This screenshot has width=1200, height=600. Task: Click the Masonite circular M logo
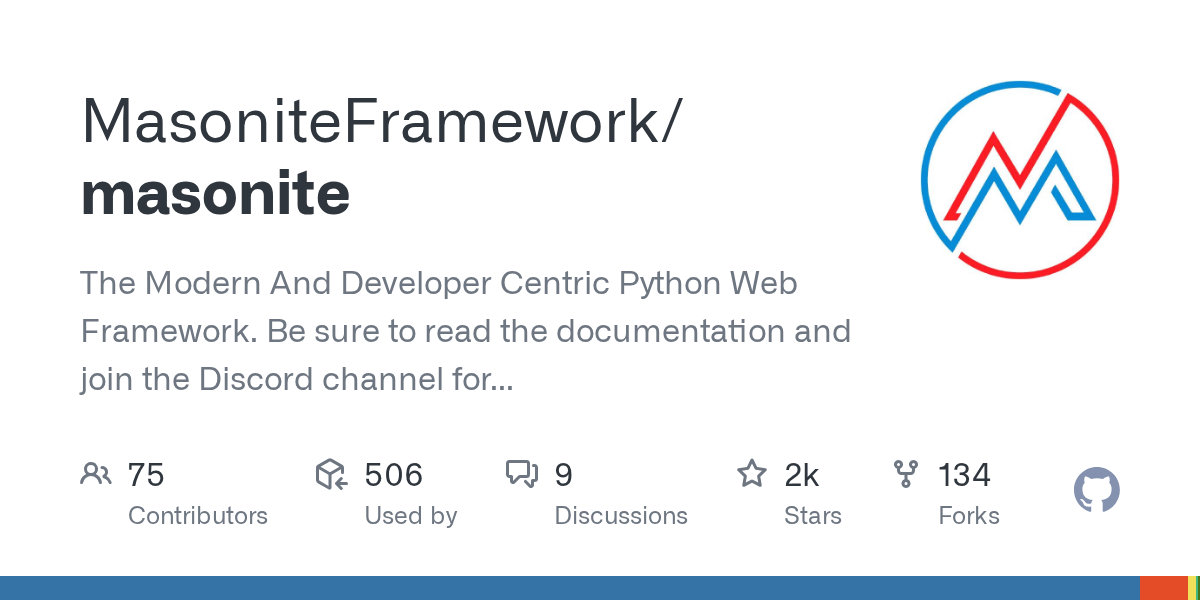[x=1019, y=179]
